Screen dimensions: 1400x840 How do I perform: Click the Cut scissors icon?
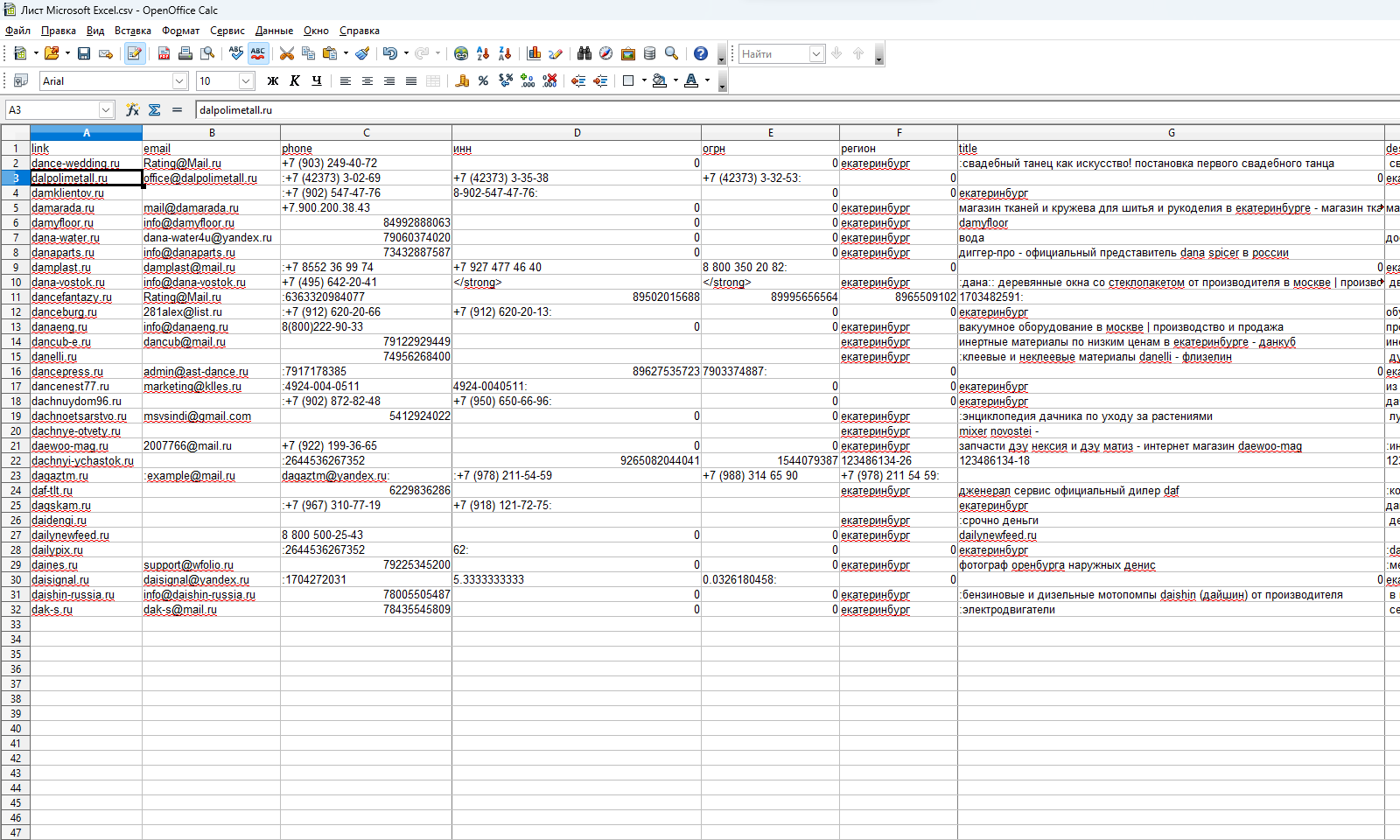(286, 53)
